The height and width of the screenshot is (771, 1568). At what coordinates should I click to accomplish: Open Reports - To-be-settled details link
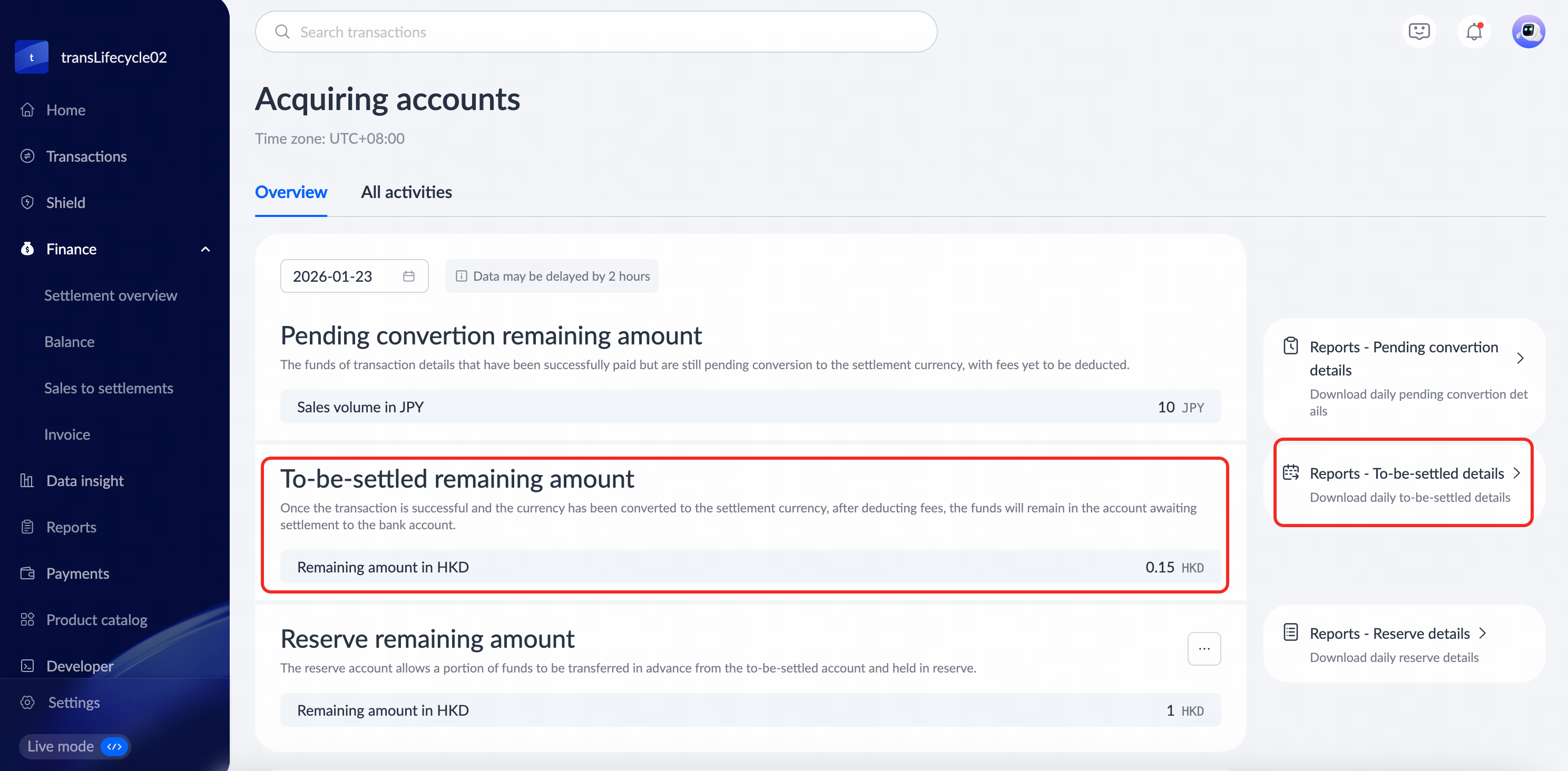click(x=1406, y=473)
